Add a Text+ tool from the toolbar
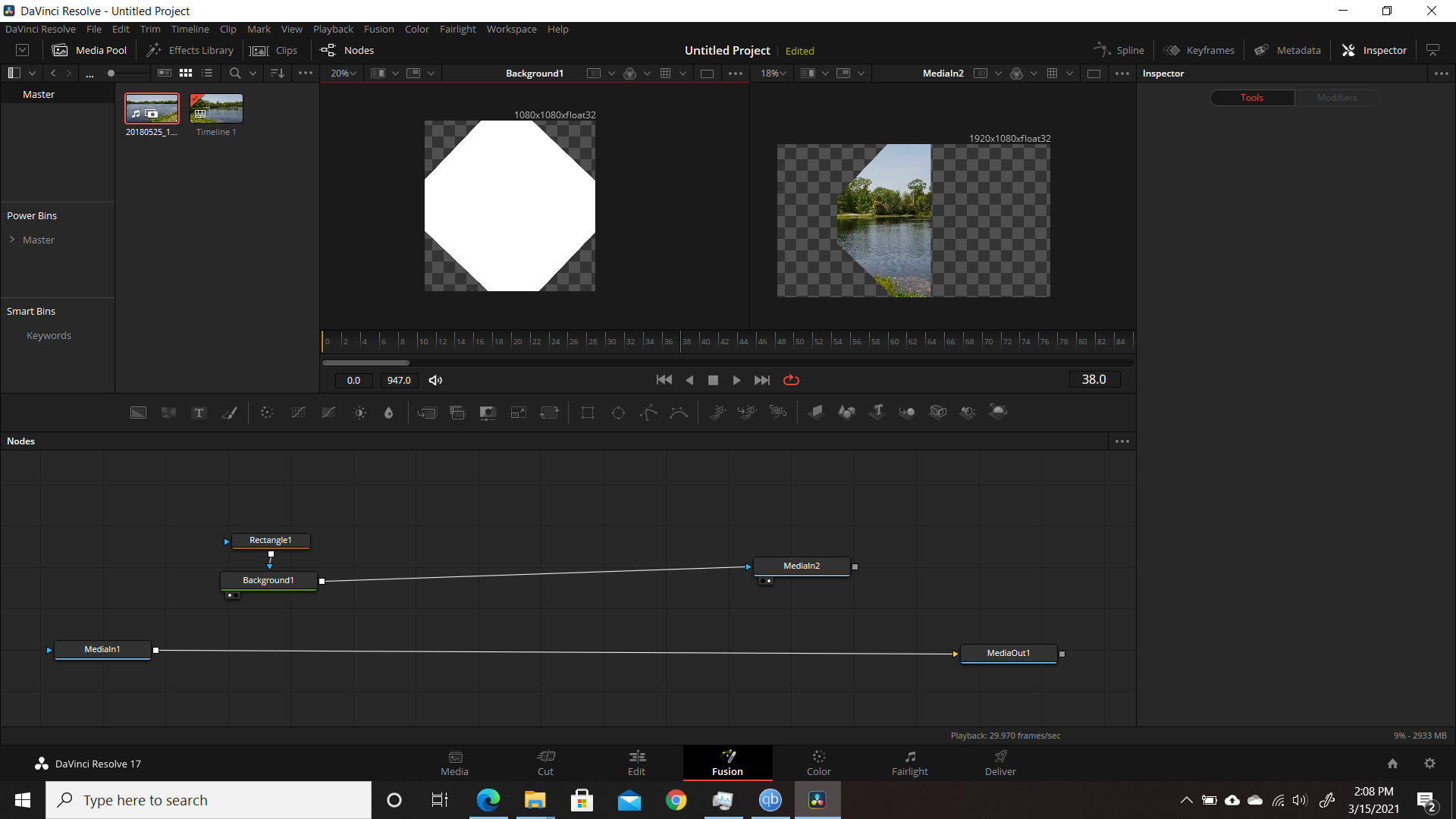The height and width of the screenshot is (819, 1456). tap(199, 413)
